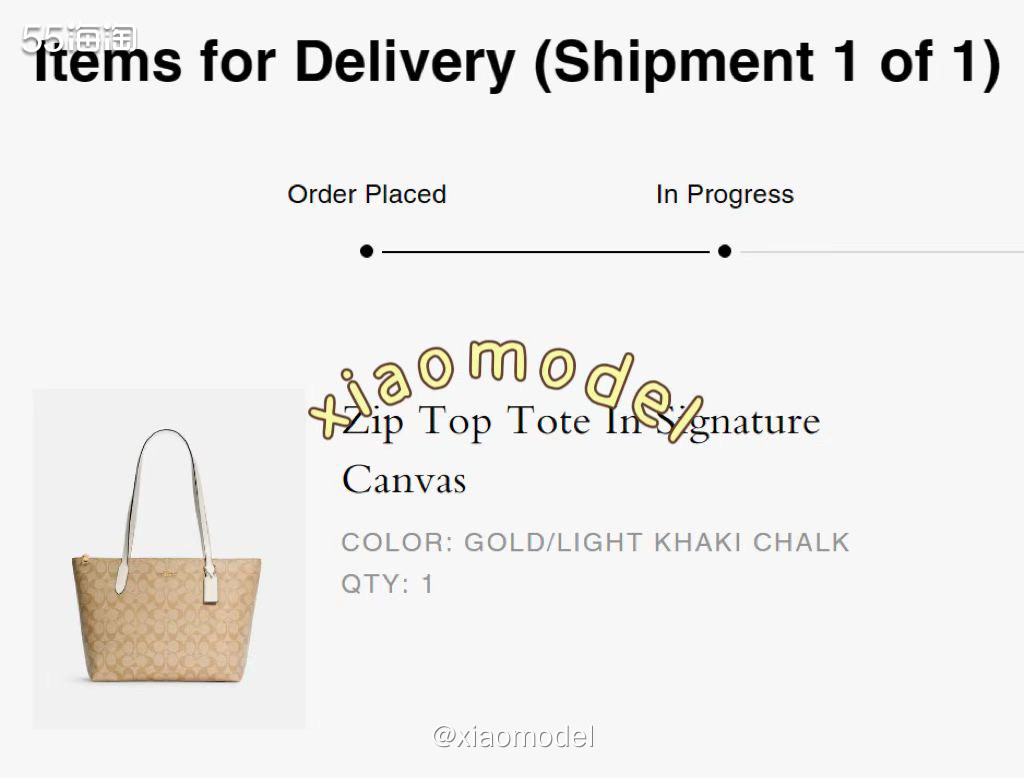Click the QTY: 1 quantity text

tap(387, 584)
